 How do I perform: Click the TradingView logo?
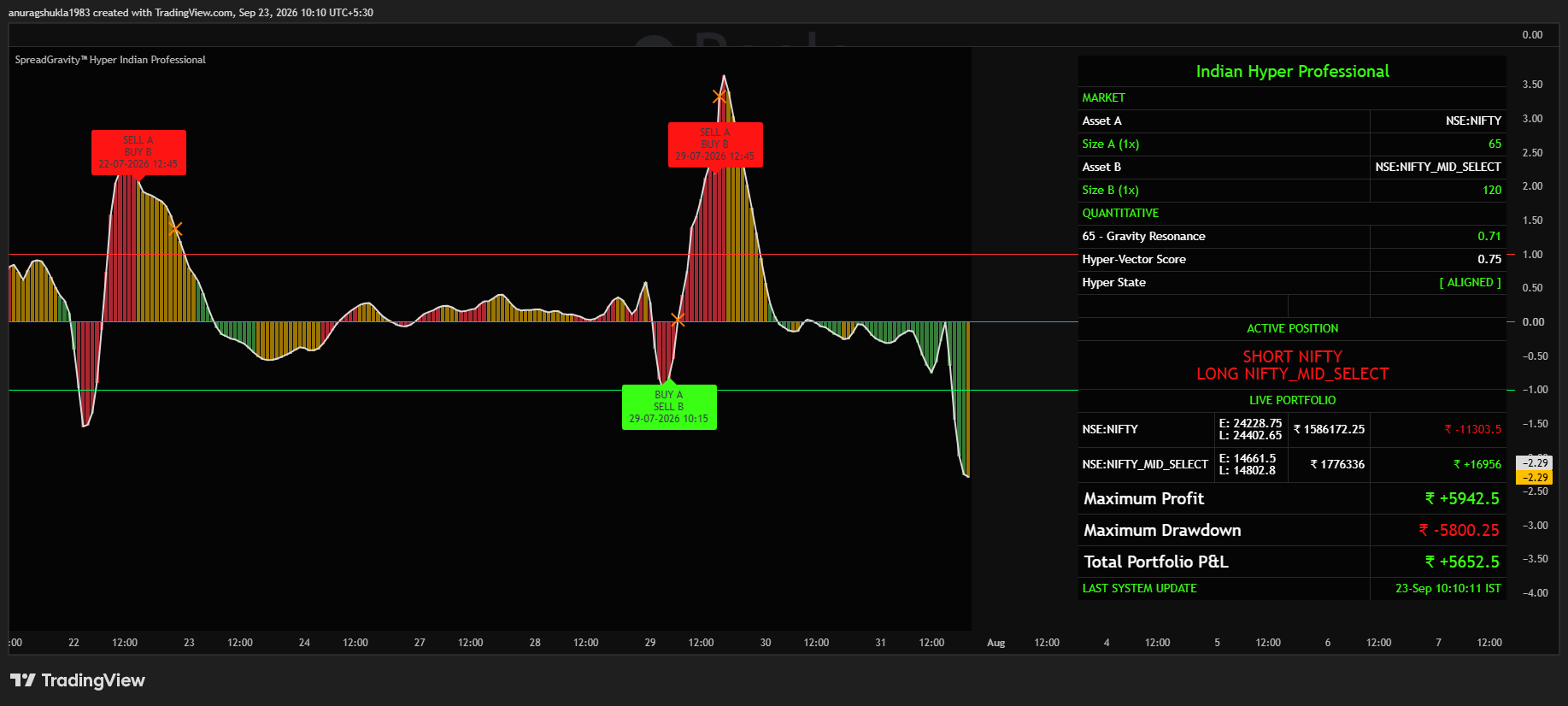click(x=78, y=680)
